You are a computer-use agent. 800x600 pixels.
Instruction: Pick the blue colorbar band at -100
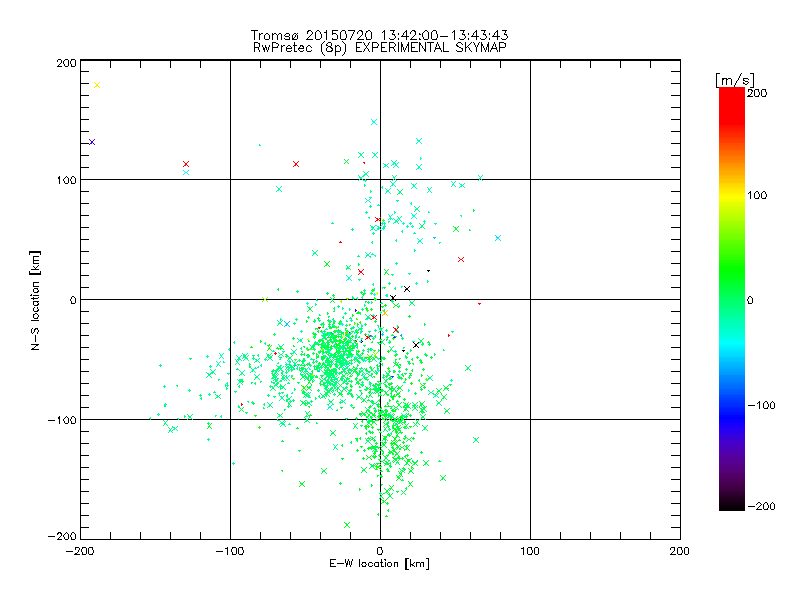(x=731, y=405)
